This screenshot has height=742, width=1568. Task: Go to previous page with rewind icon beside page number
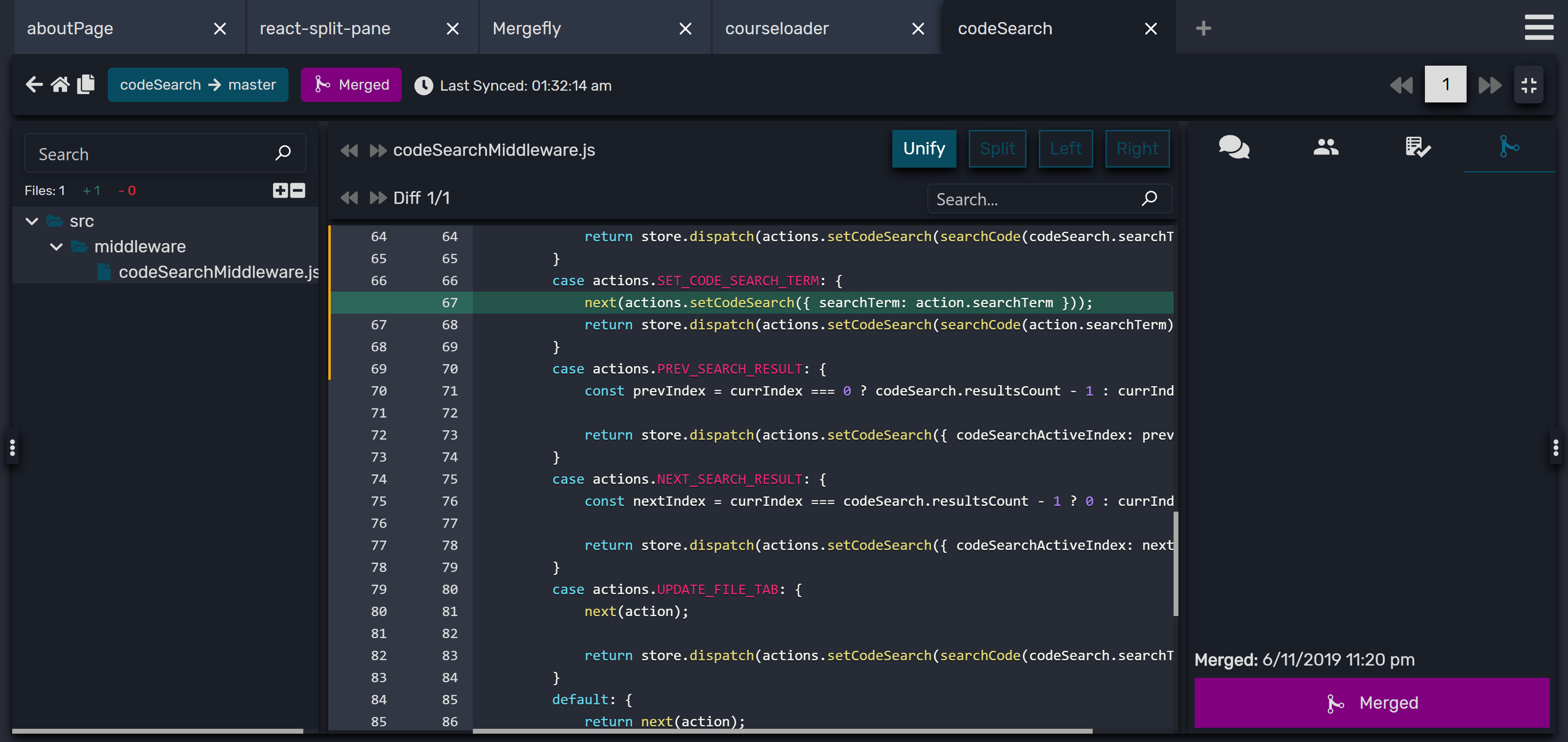[x=1401, y=85]
